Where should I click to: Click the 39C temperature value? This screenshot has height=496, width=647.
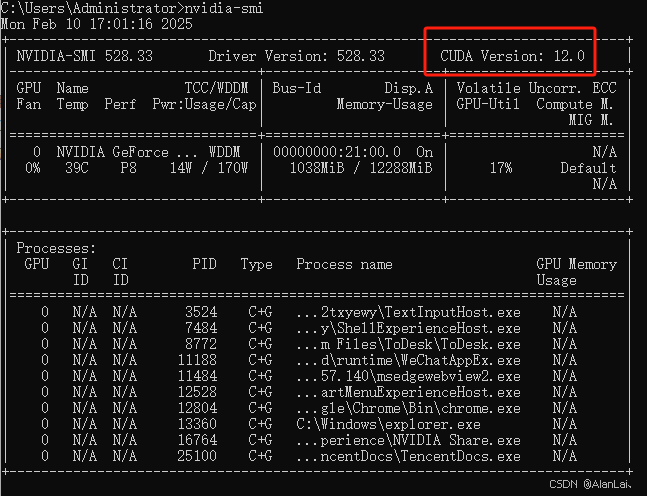[77, 168]
